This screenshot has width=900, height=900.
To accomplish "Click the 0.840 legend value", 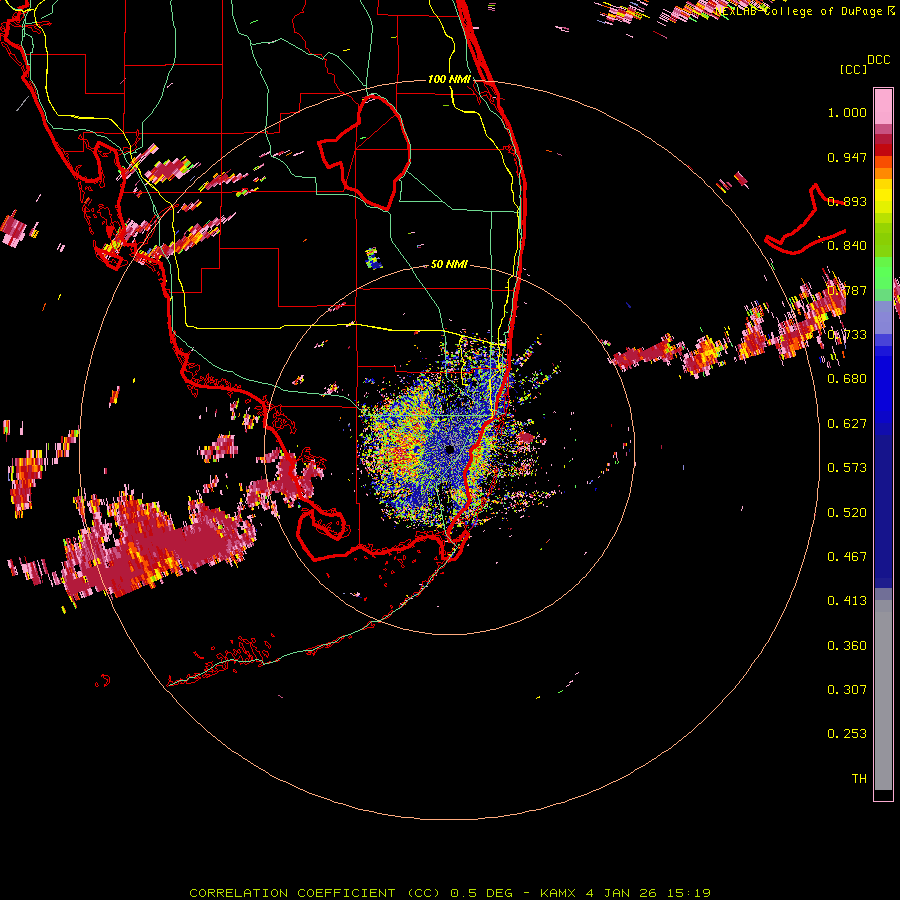I will pos(847,246).
